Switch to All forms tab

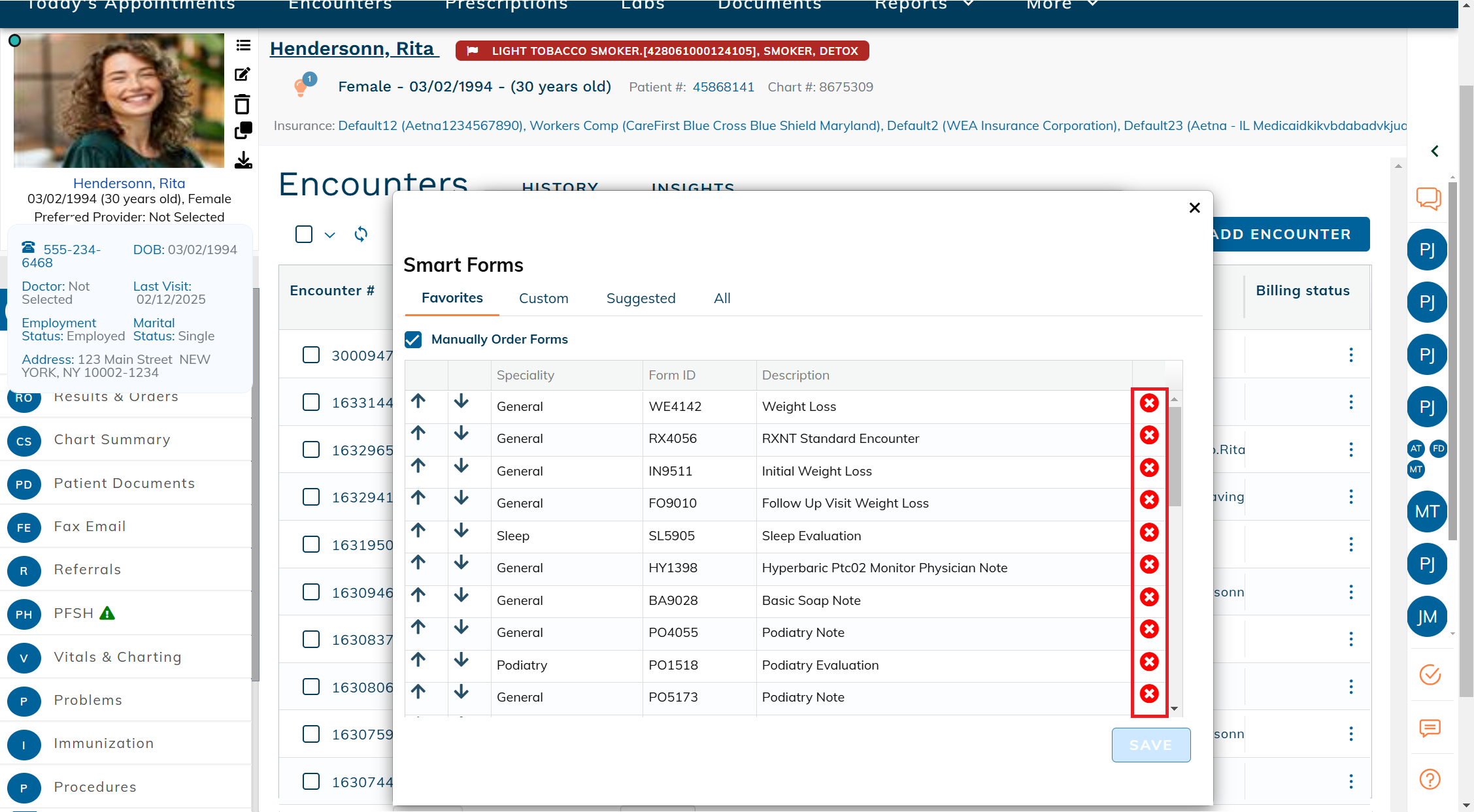[722, 299]
